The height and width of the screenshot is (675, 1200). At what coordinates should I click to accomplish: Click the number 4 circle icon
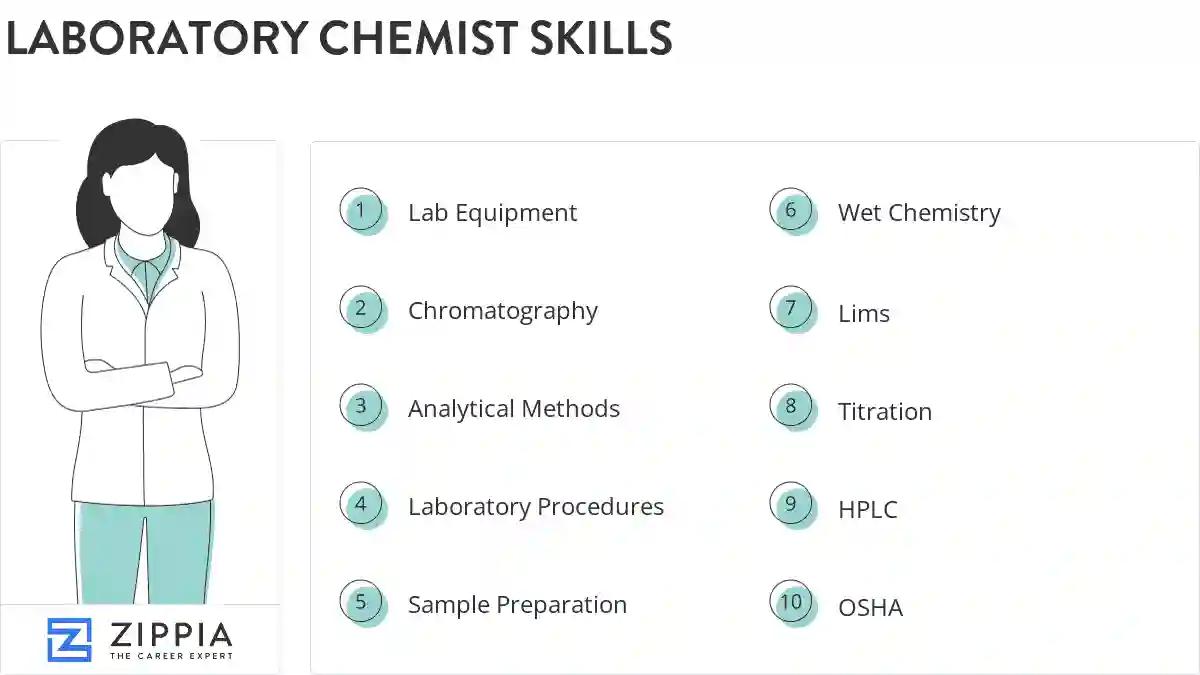(361, 504)
